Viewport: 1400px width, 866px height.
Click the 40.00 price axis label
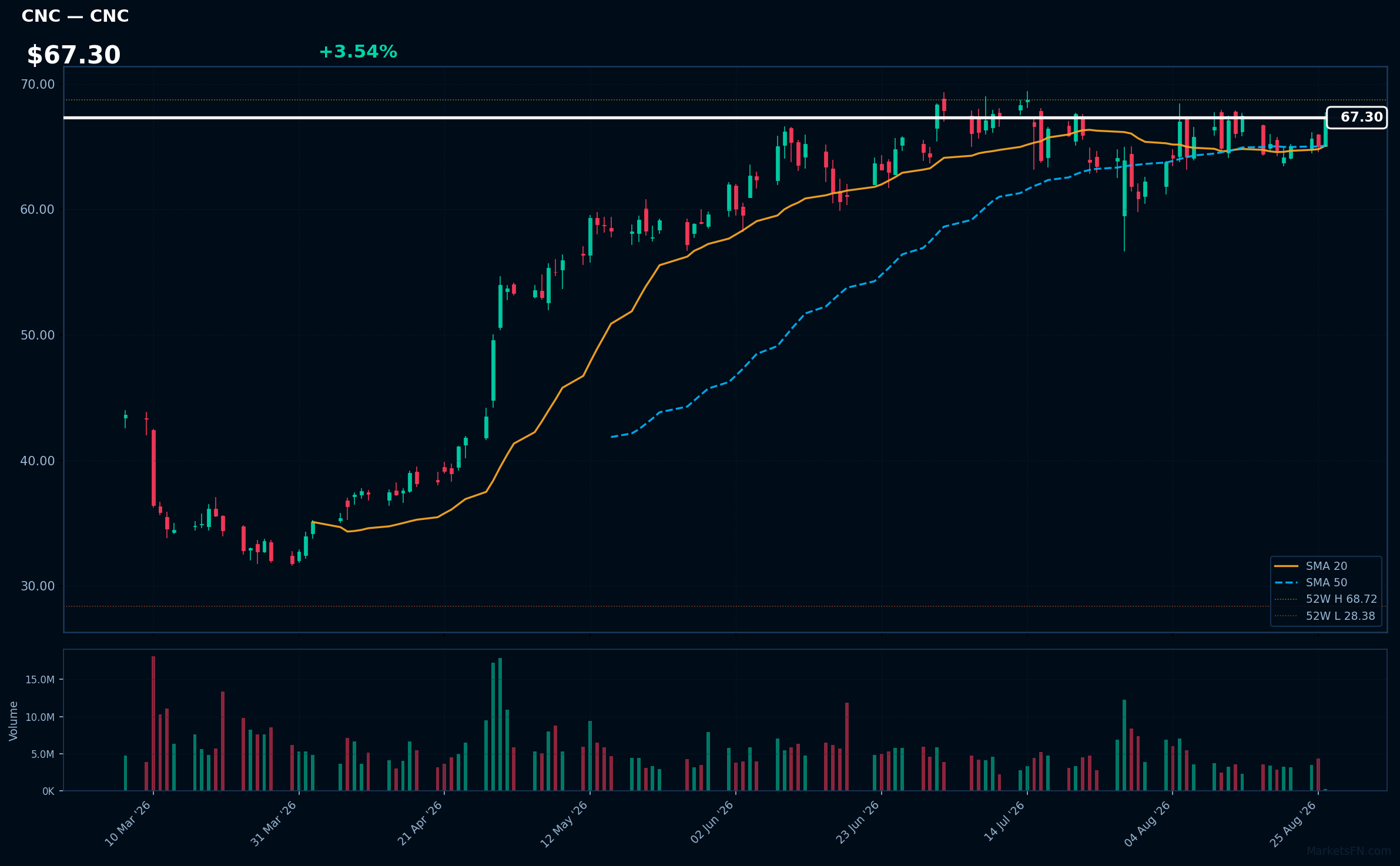click(x=38, y=461)
